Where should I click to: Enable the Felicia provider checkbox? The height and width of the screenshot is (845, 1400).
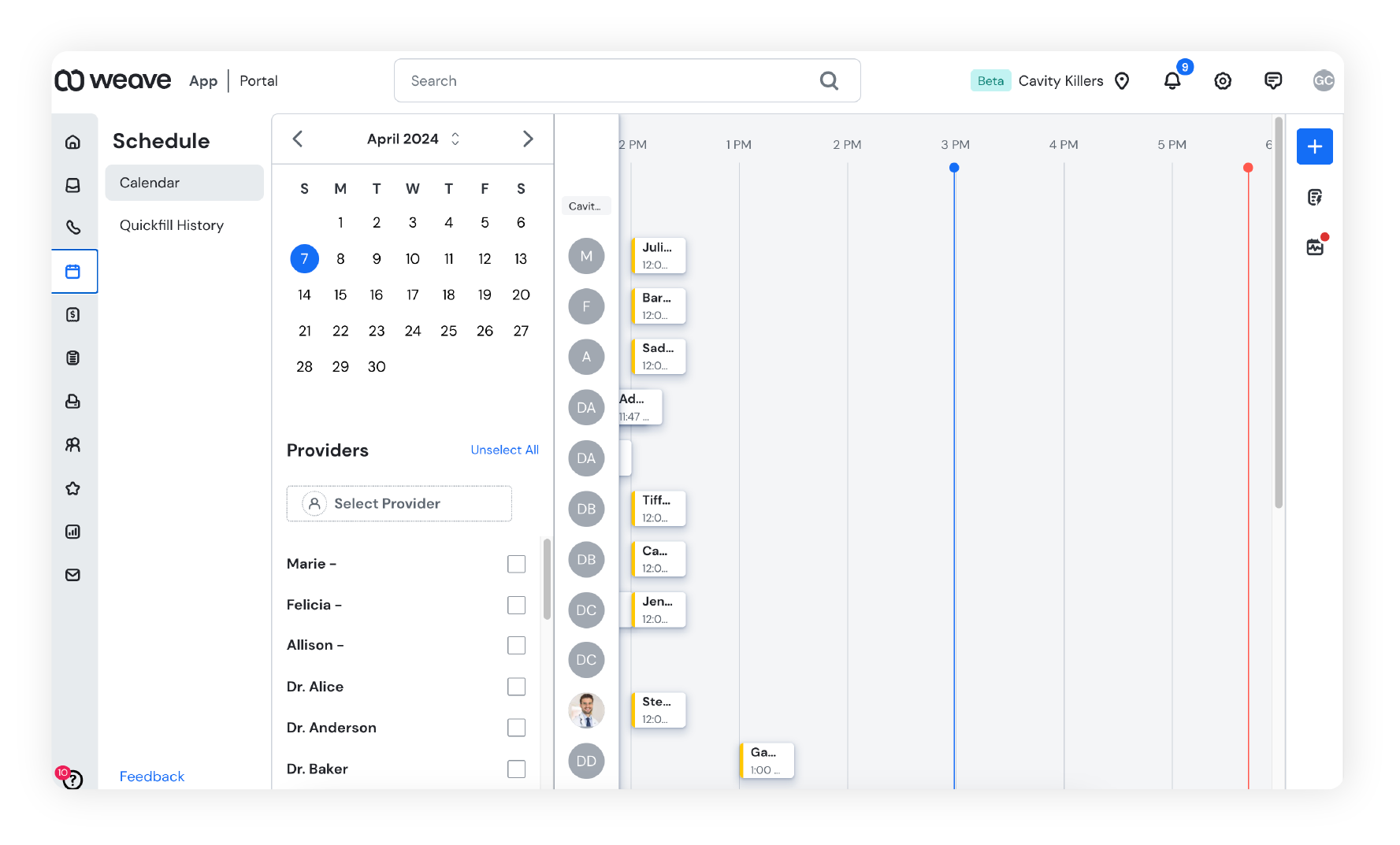tap(516, 605)
